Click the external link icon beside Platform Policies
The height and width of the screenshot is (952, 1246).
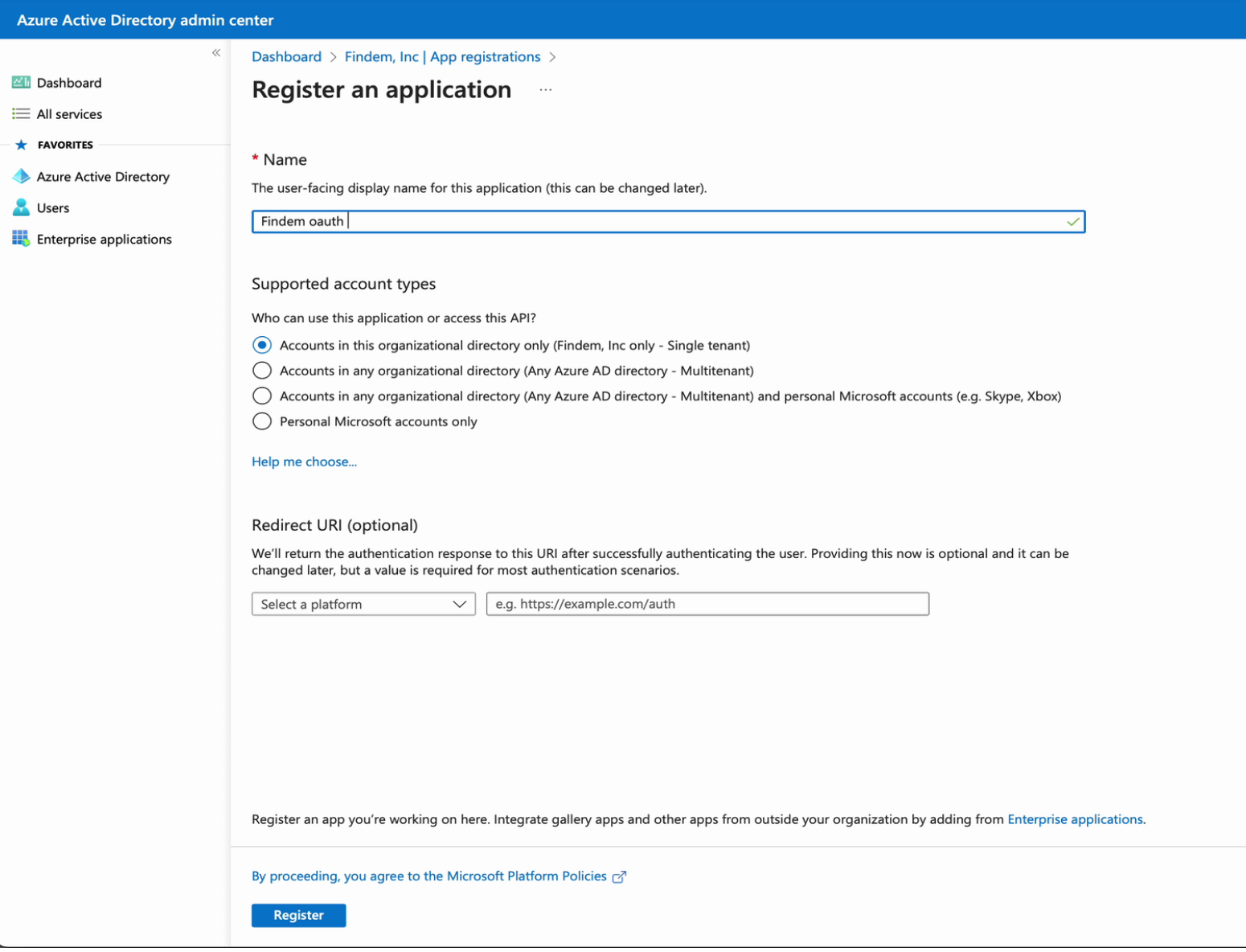[619, 877]
